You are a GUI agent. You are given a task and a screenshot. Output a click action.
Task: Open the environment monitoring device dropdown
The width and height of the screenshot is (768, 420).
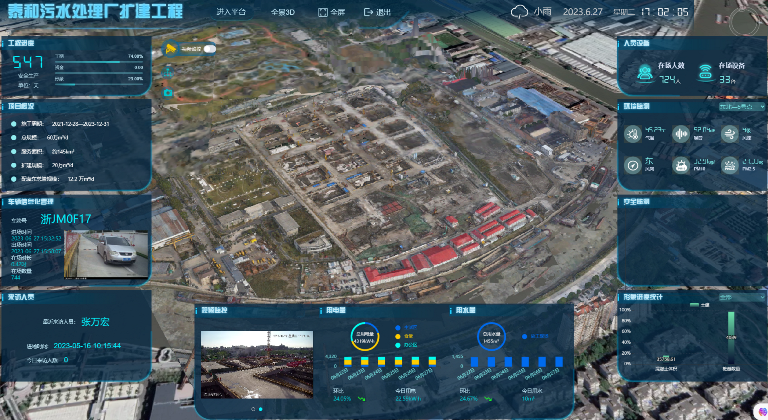(x=739, y=105)
